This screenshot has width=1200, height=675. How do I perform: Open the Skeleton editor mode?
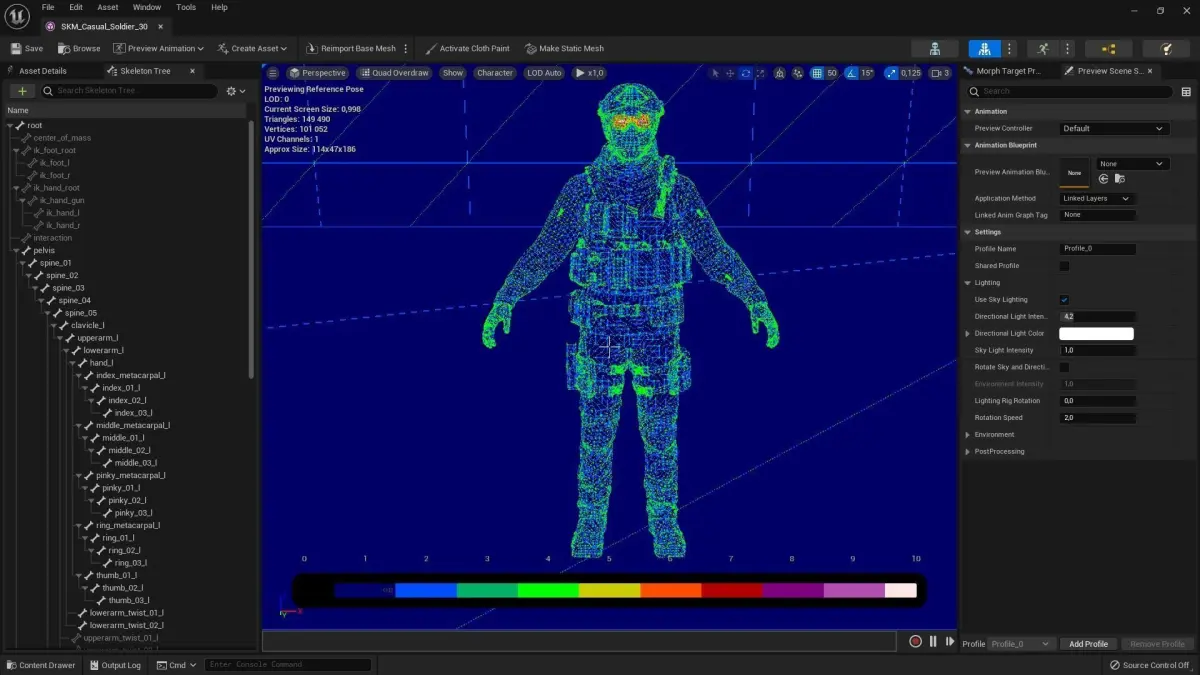click(x=934, y=48)
